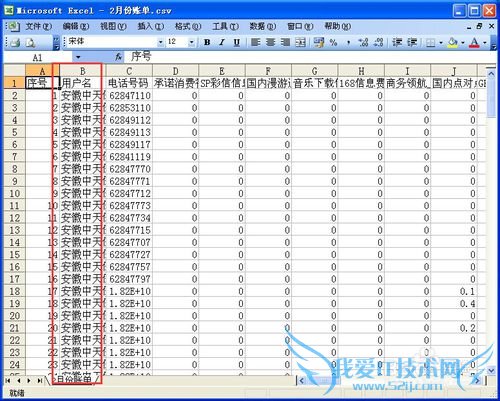Decrease the cell indent

click(x=397, y=42)
